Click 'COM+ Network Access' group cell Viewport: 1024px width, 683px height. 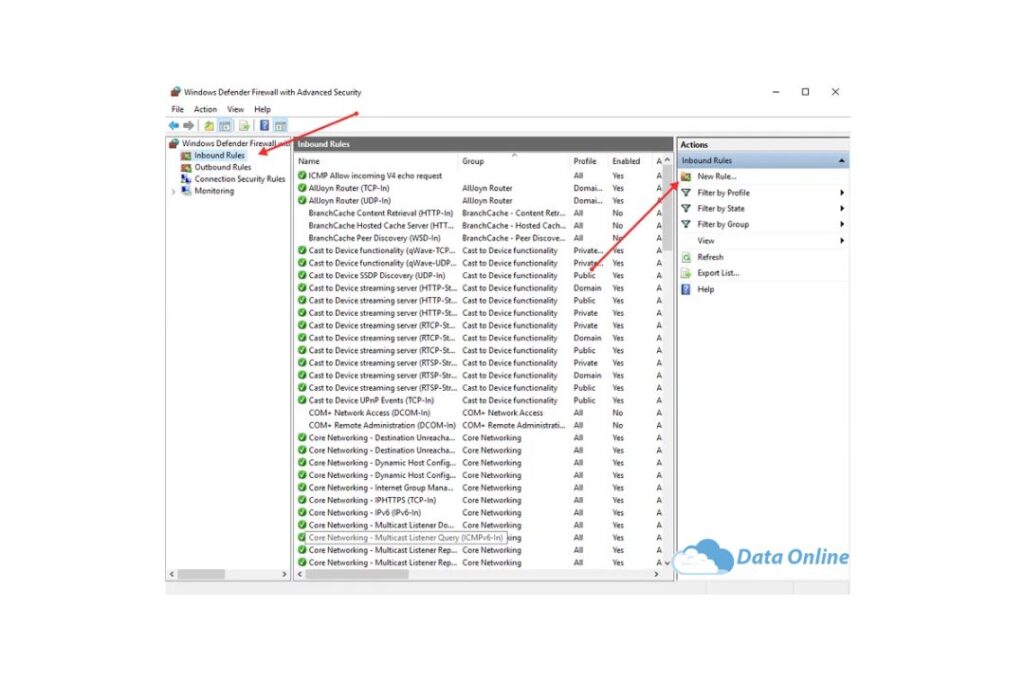[502, 413]
